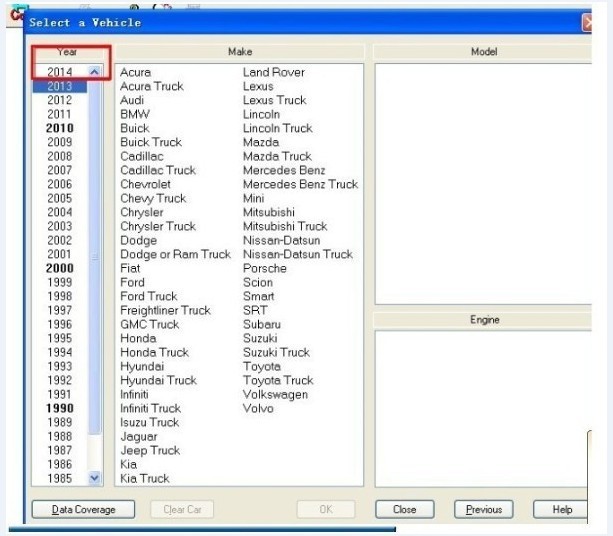The height and width of the screenshot is (536, 613).
Task: Choose the bold year 1990
Action: point(60,408)
